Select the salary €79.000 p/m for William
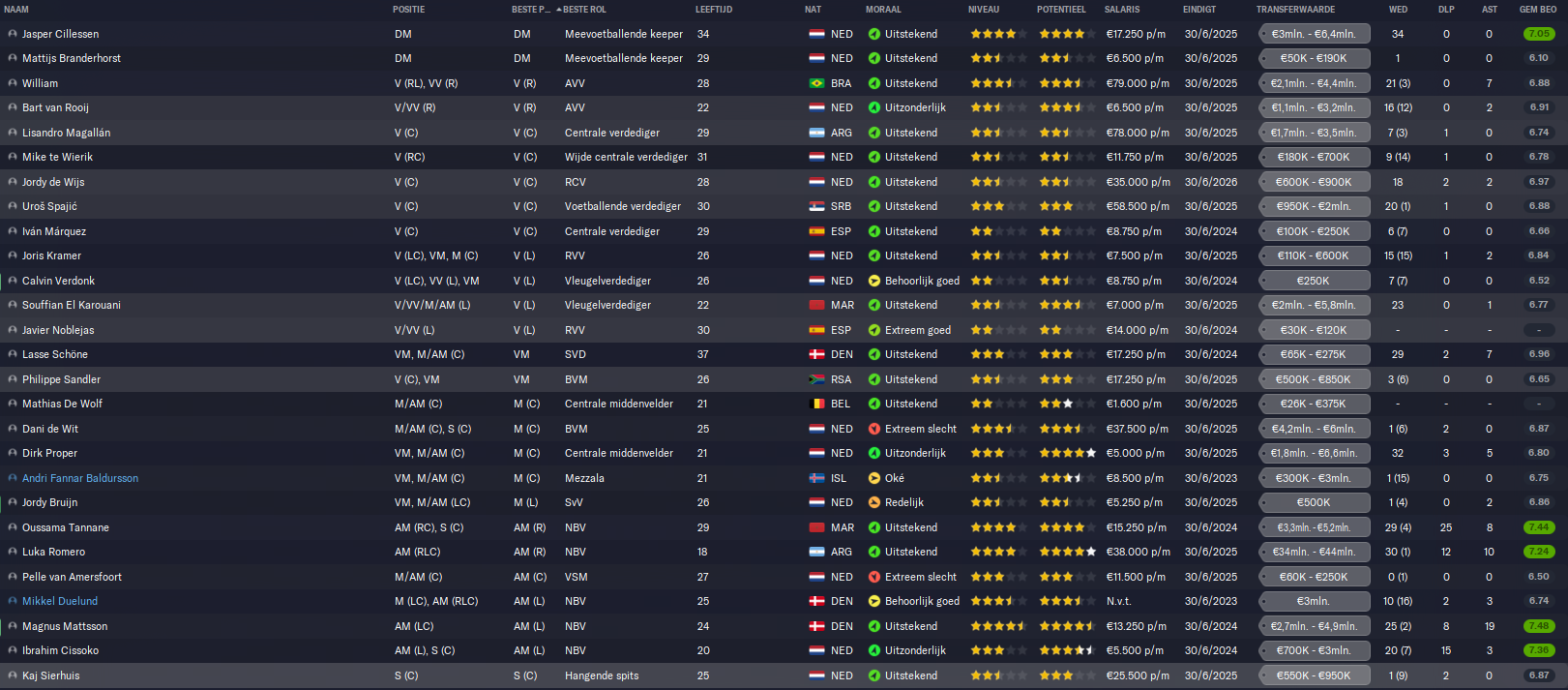 [1138, 83]
